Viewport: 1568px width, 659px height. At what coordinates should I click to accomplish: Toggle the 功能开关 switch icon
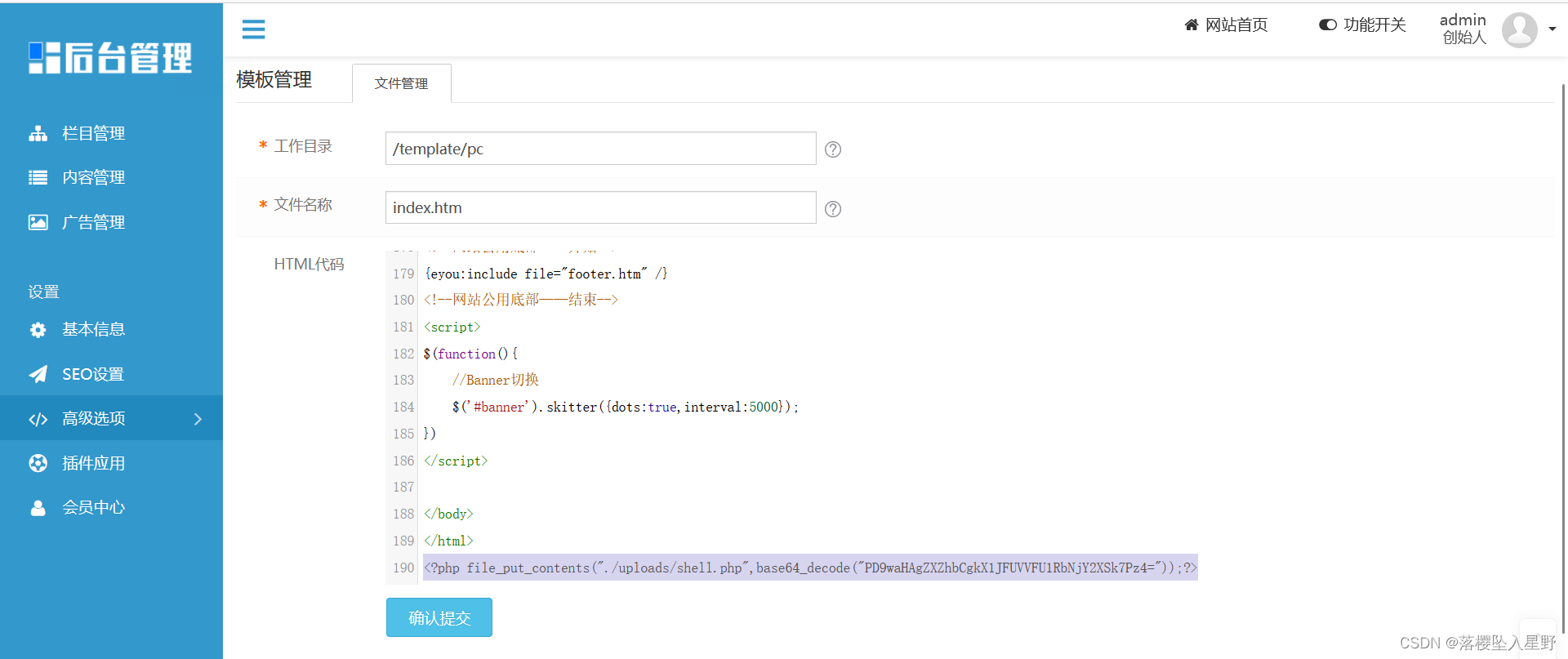pos(1328,25)
